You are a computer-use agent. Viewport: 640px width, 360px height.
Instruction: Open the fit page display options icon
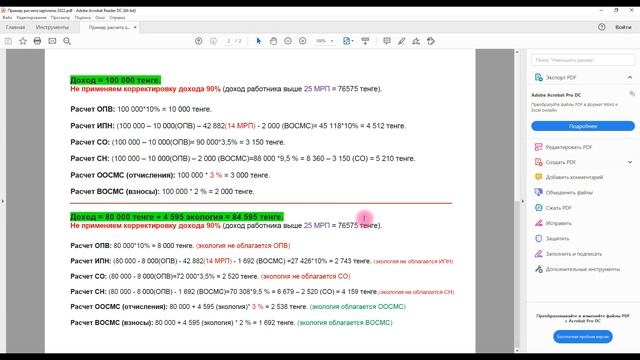(x=348, y=41)
